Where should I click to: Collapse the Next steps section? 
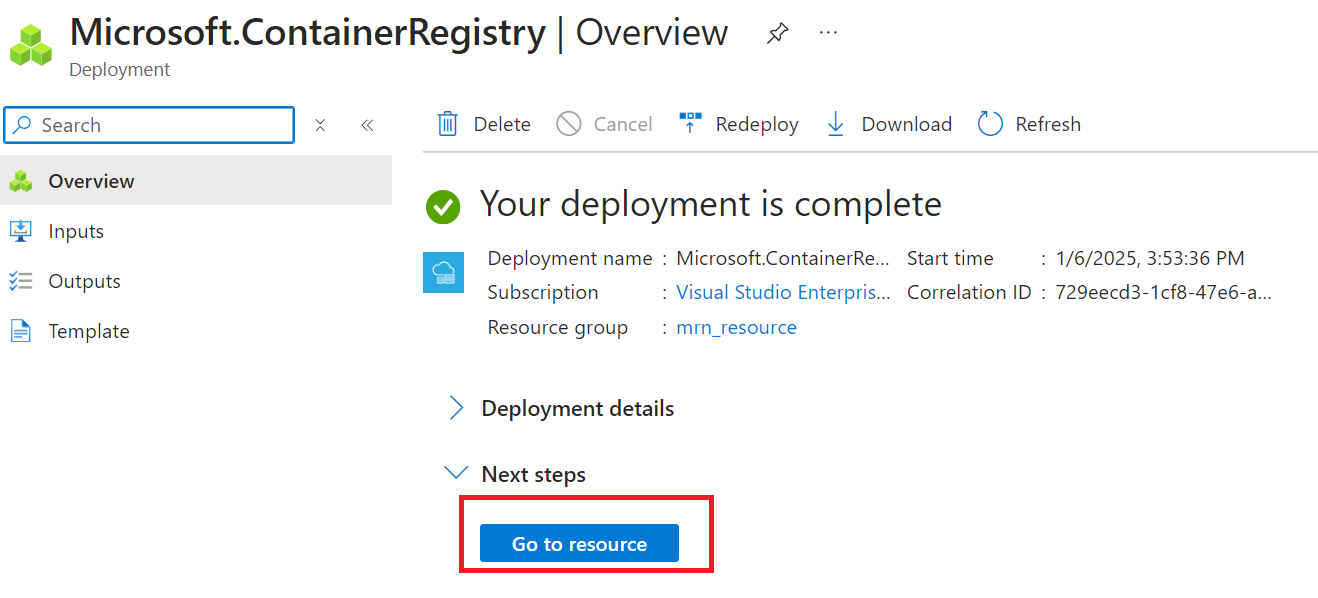click(515, 474)
